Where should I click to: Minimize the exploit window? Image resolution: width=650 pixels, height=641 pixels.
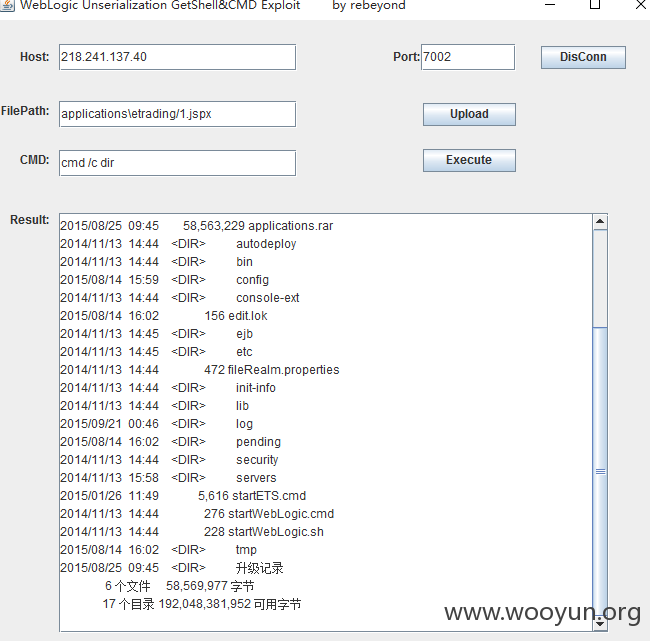pyautogui.click(x=550, y=5)
